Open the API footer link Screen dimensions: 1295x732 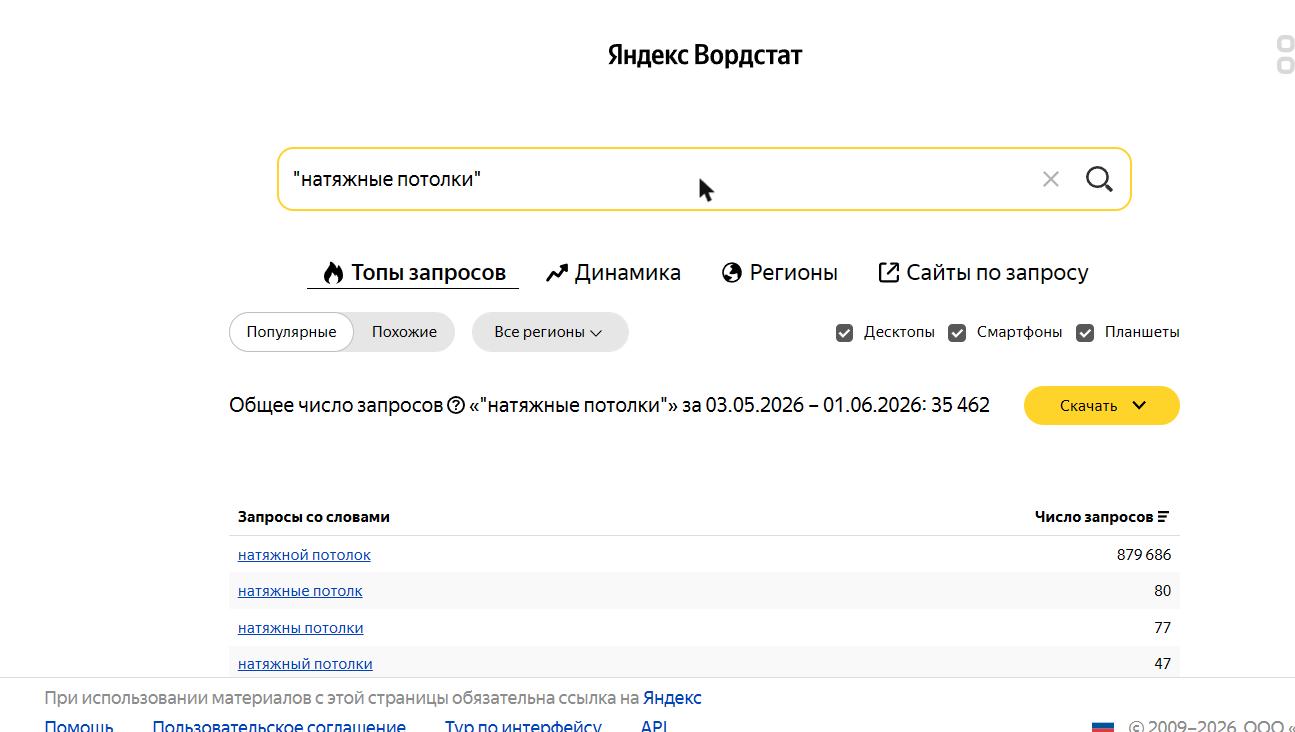coord(654,726)
